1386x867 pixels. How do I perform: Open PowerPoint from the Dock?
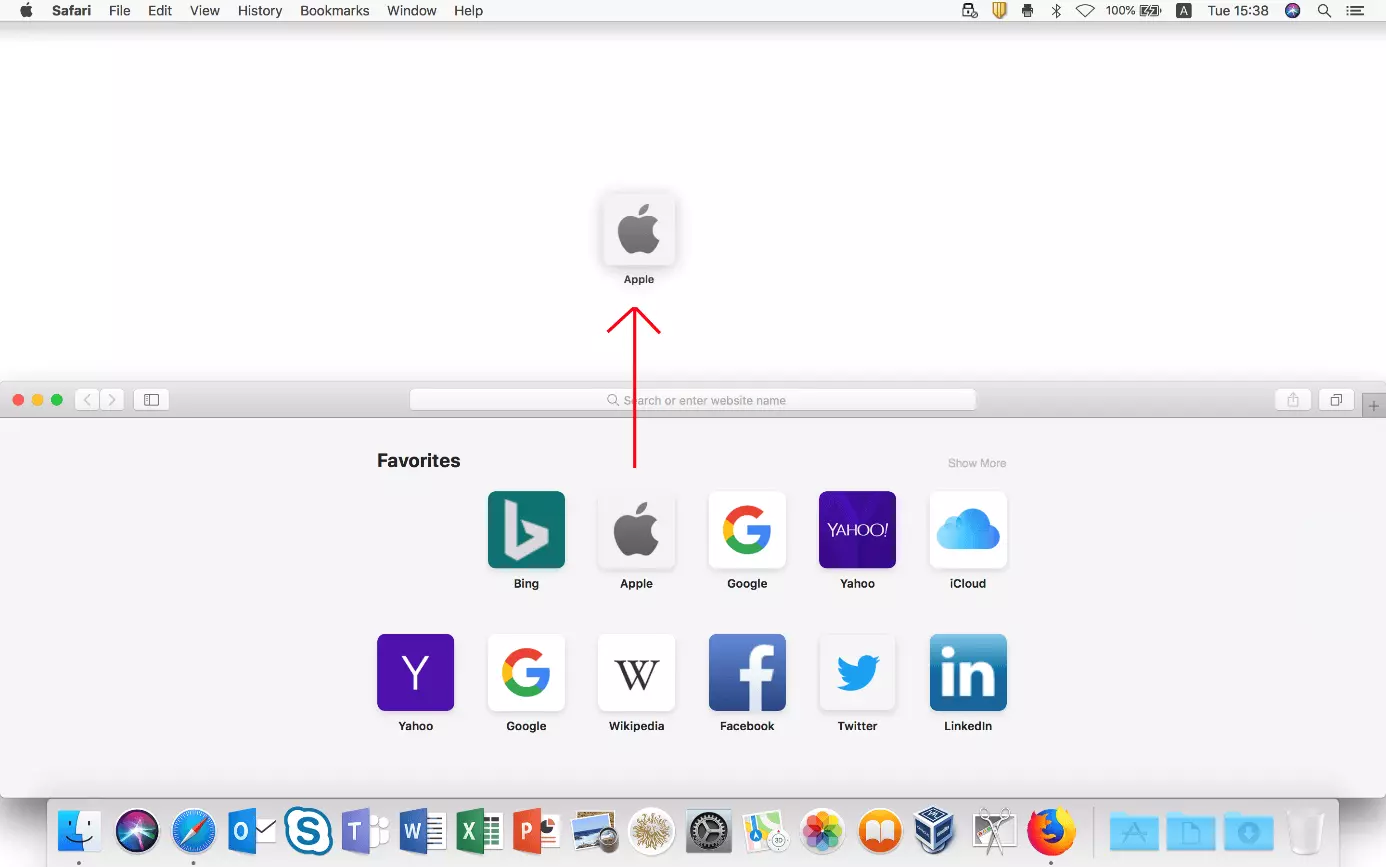pos(537,831)
